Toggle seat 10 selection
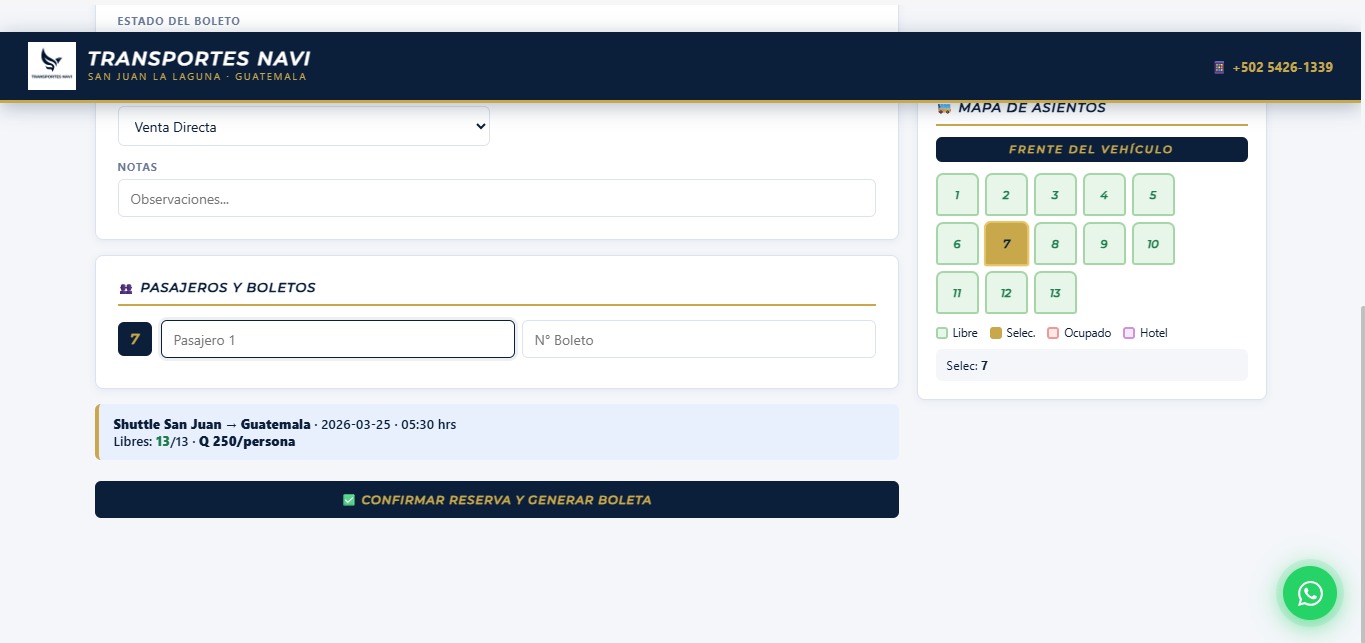The height and width of the screenshot is (643, 1365). point(1153,244)
